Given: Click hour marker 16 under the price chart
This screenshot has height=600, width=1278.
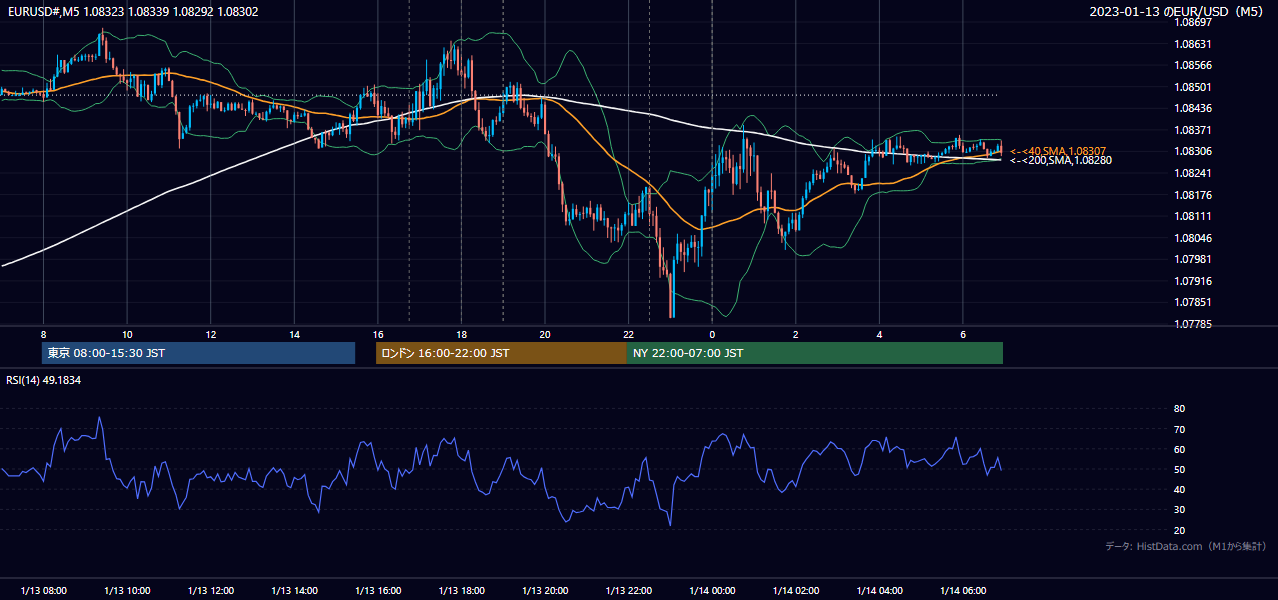Looking at the screenshot, I should [377, 334].
